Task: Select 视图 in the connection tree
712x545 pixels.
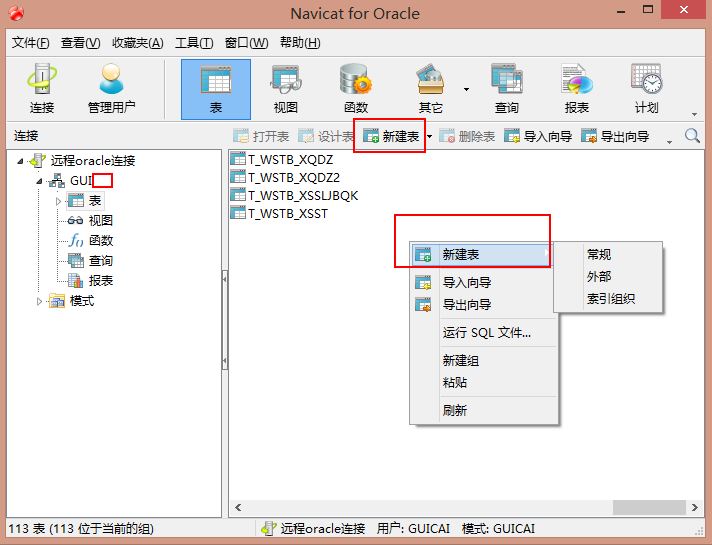Action: (x=100, y=220)
